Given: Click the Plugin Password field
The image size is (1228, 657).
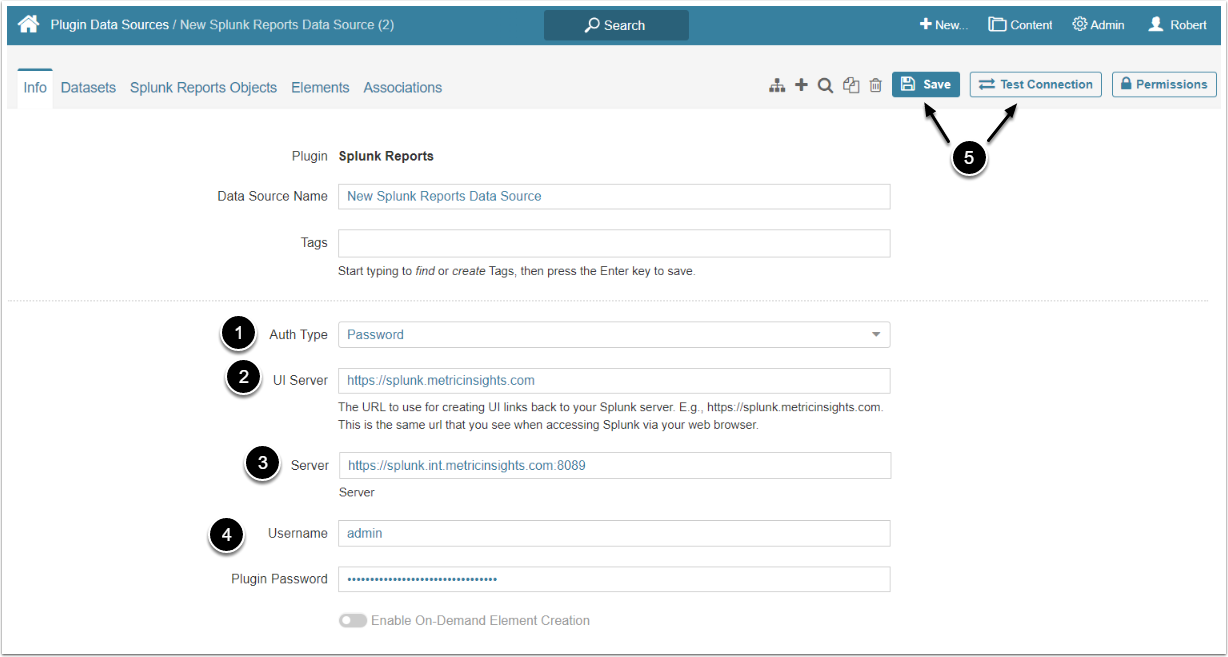Looking at the screenshot, I should coord(614,580).
